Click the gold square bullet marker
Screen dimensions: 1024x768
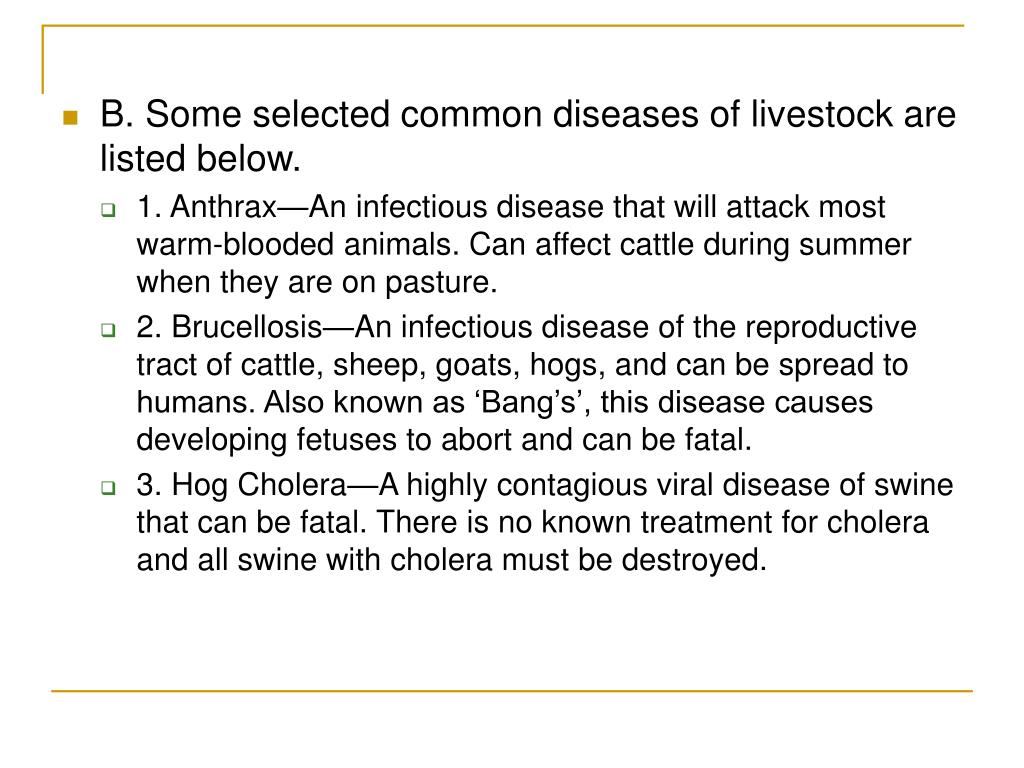pos(71,118)
